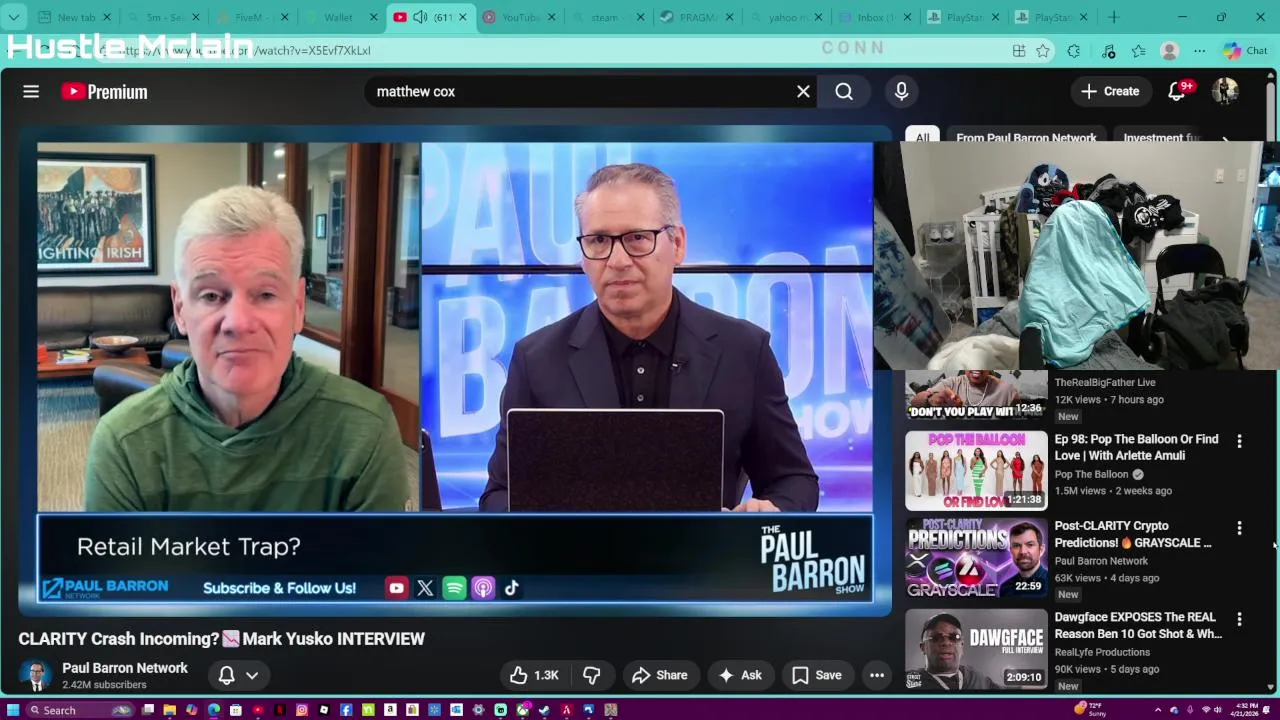Click the video player showing Mark Yusko interview
1280x720 pixels.
(x=455, y=373)
